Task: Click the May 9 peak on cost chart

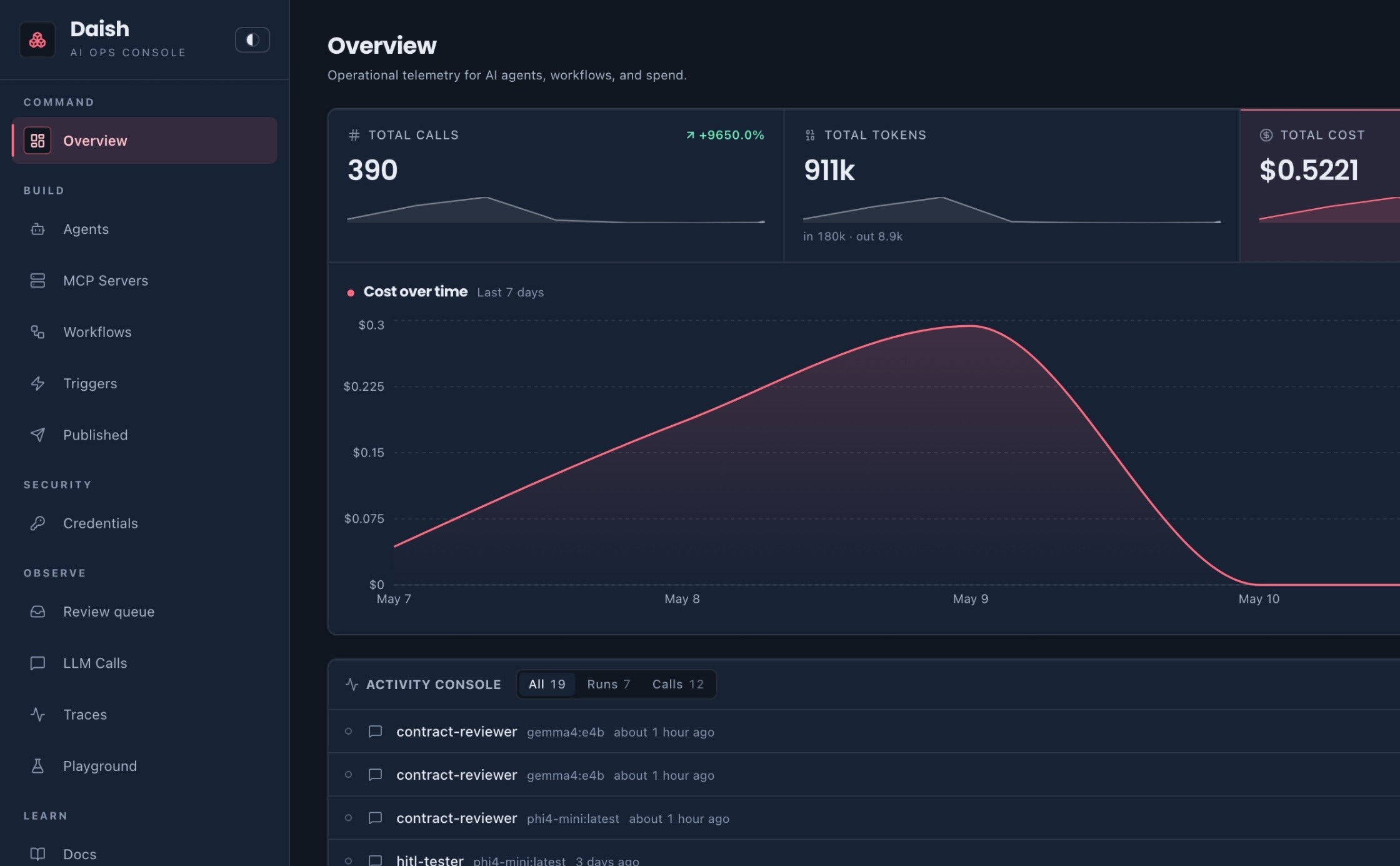Action: coord(971,326)
